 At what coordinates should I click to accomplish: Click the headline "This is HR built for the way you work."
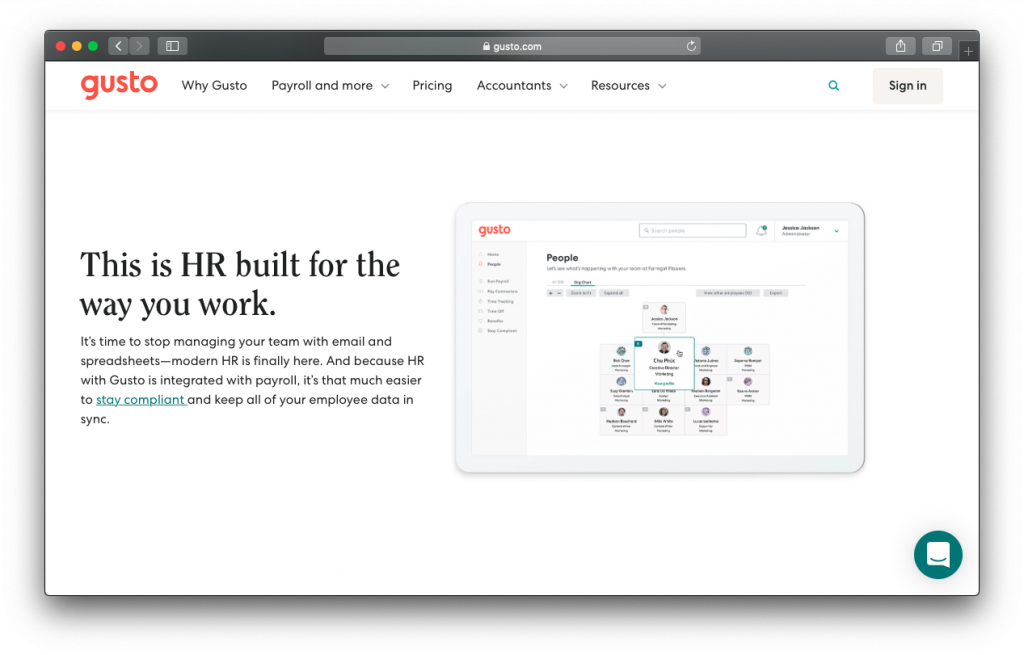[240, 284]
